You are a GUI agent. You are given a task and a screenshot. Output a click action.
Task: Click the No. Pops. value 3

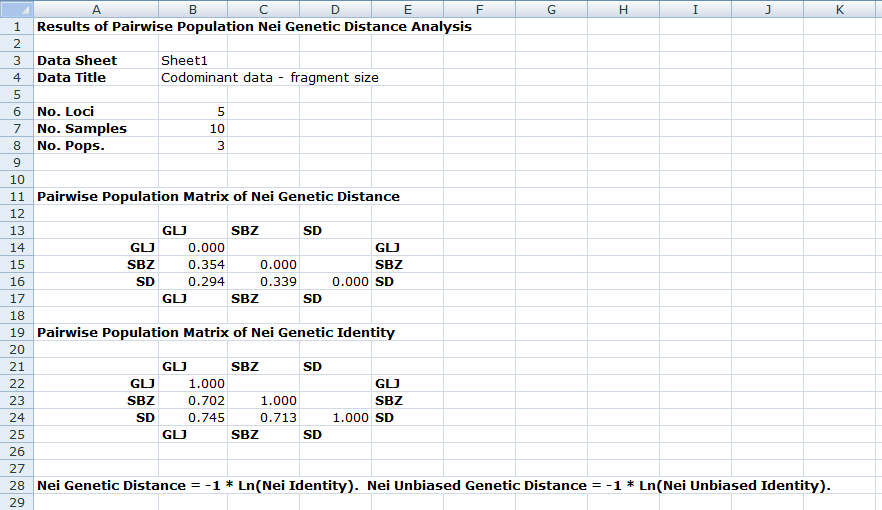(x=220, y=146)
